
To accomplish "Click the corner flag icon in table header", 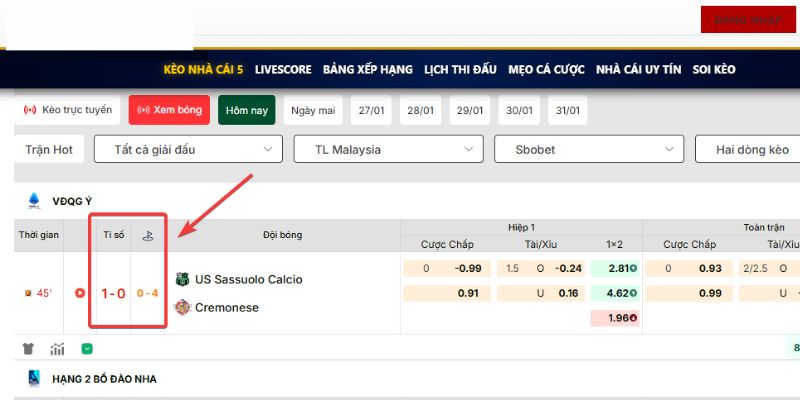I will click(146, 235).
